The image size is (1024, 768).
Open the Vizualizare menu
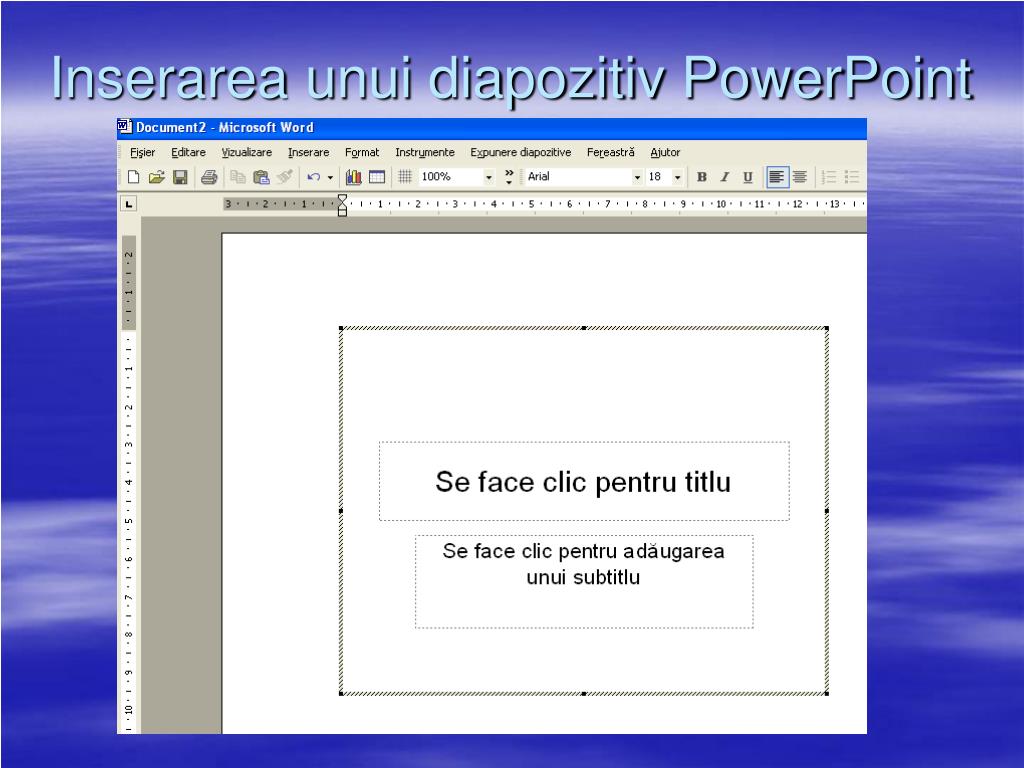pyautogui.click(x=246, y=152)
